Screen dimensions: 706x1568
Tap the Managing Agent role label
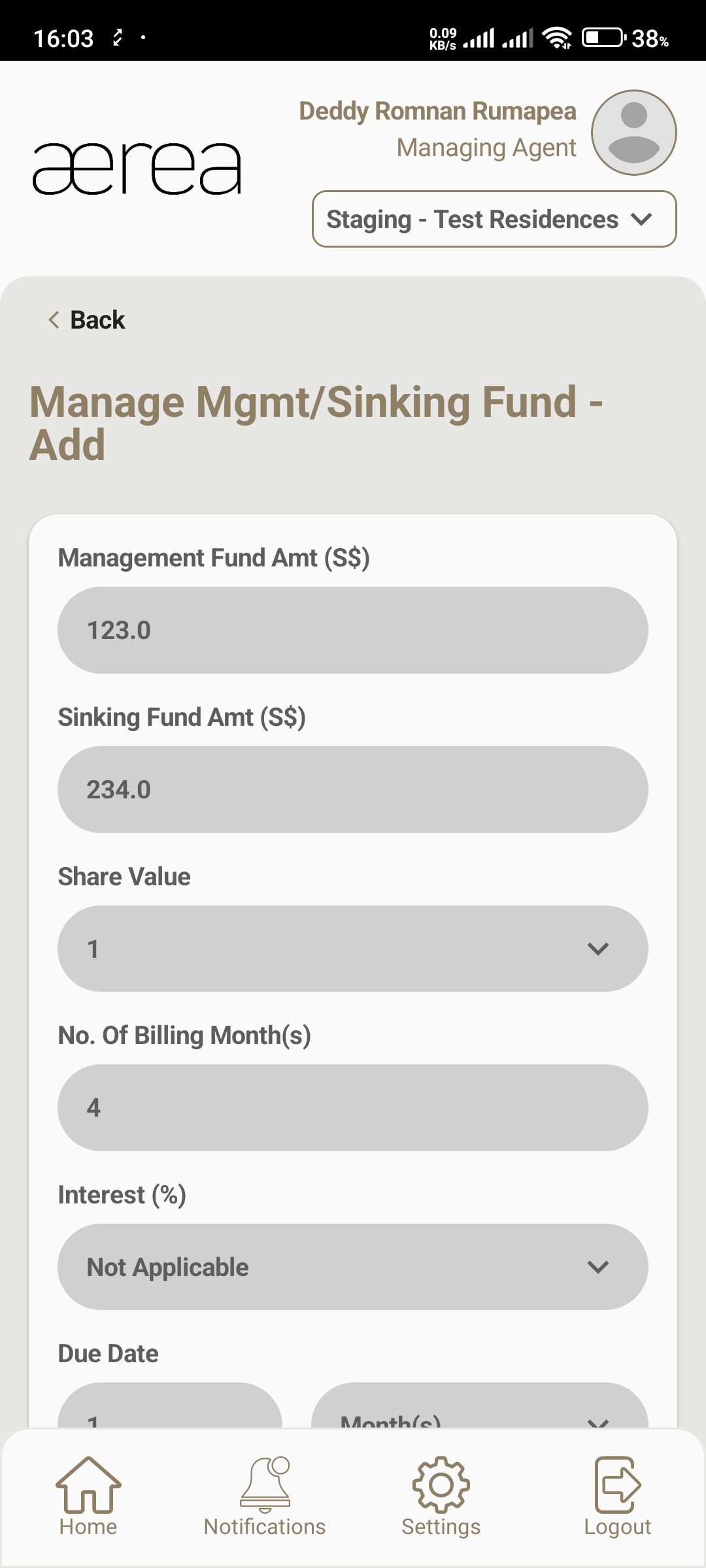click(486, 148)
